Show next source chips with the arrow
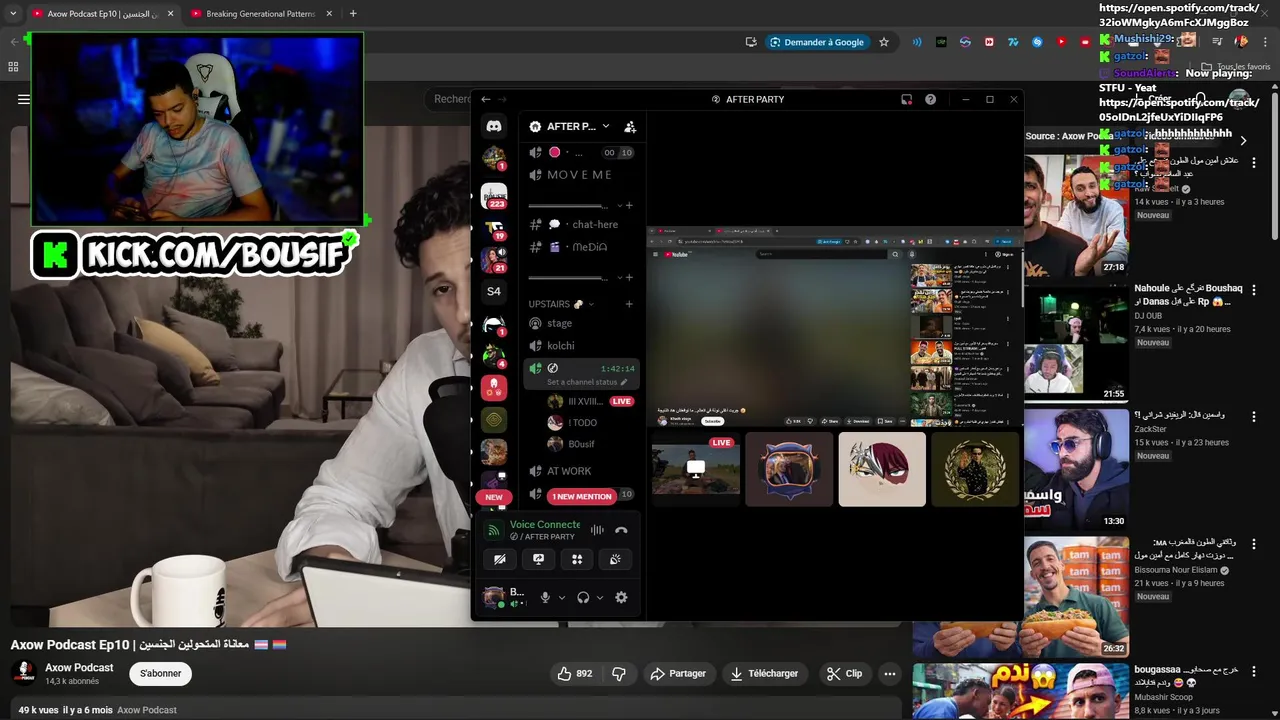The height and width of the screenshot is (720, 1280). point(1243,140)
